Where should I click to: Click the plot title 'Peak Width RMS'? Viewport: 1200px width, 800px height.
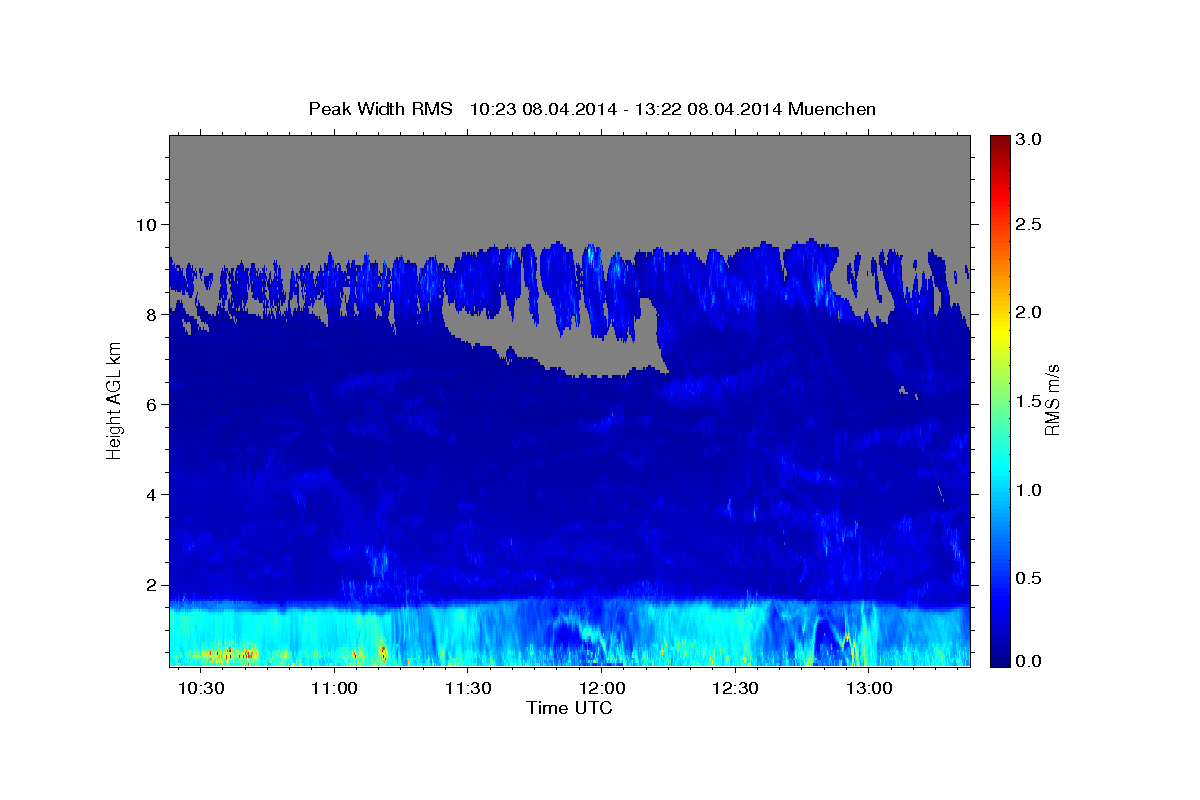point(381,108)
